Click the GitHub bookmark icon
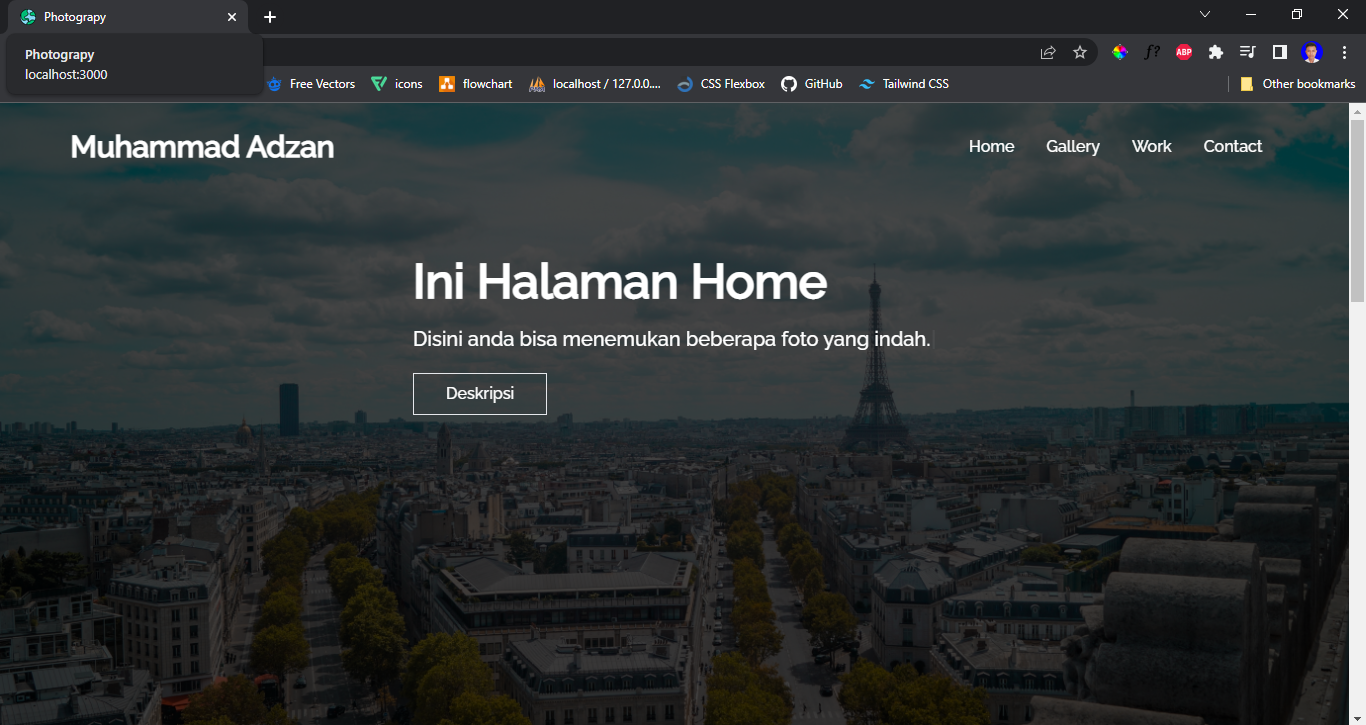The height and width of the screenshot is (725, 1366). click(x=789, y=84)
